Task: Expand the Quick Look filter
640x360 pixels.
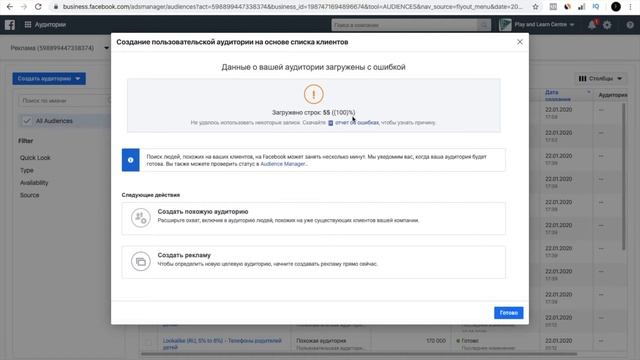Action: pos(35,158)
